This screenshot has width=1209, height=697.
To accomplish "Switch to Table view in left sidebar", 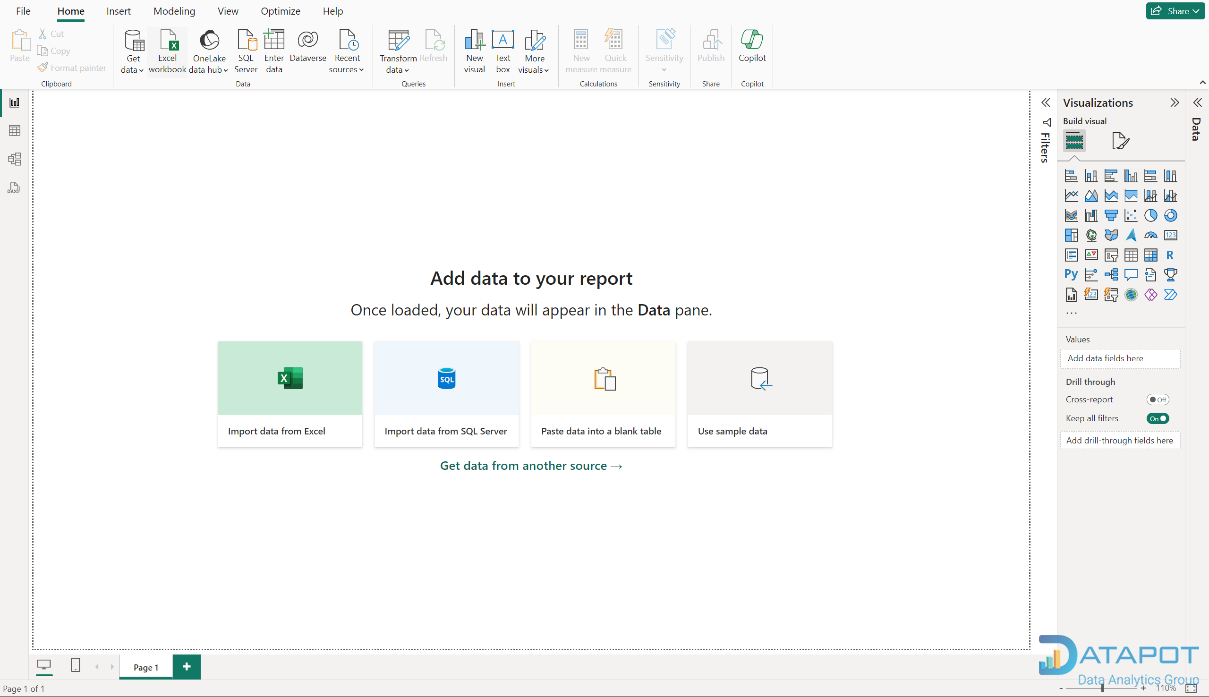I will (14, 131).
